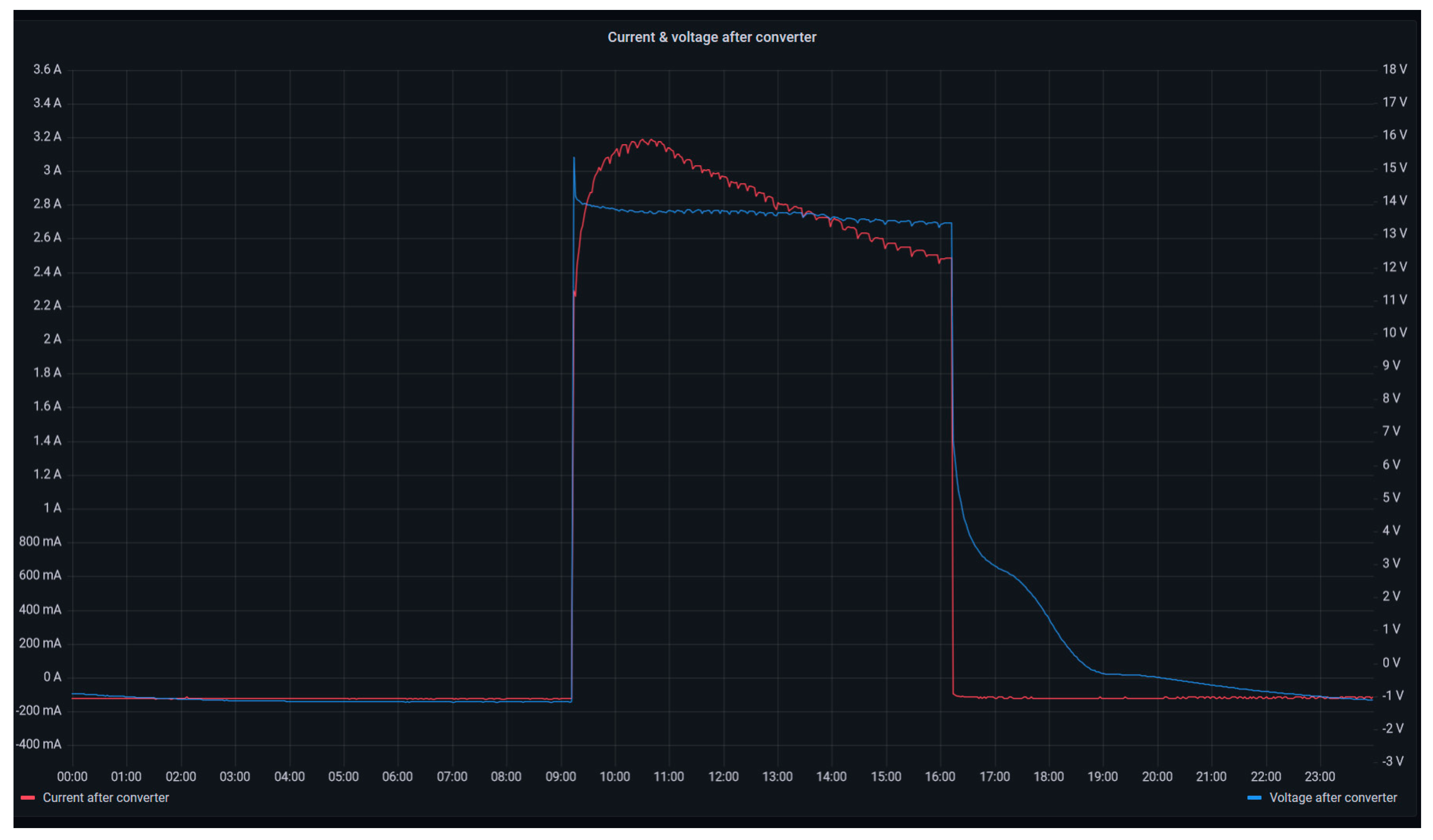Click the 19:00 time axis label
The height and width of the screenshot is (840, 1433).
1103,776
